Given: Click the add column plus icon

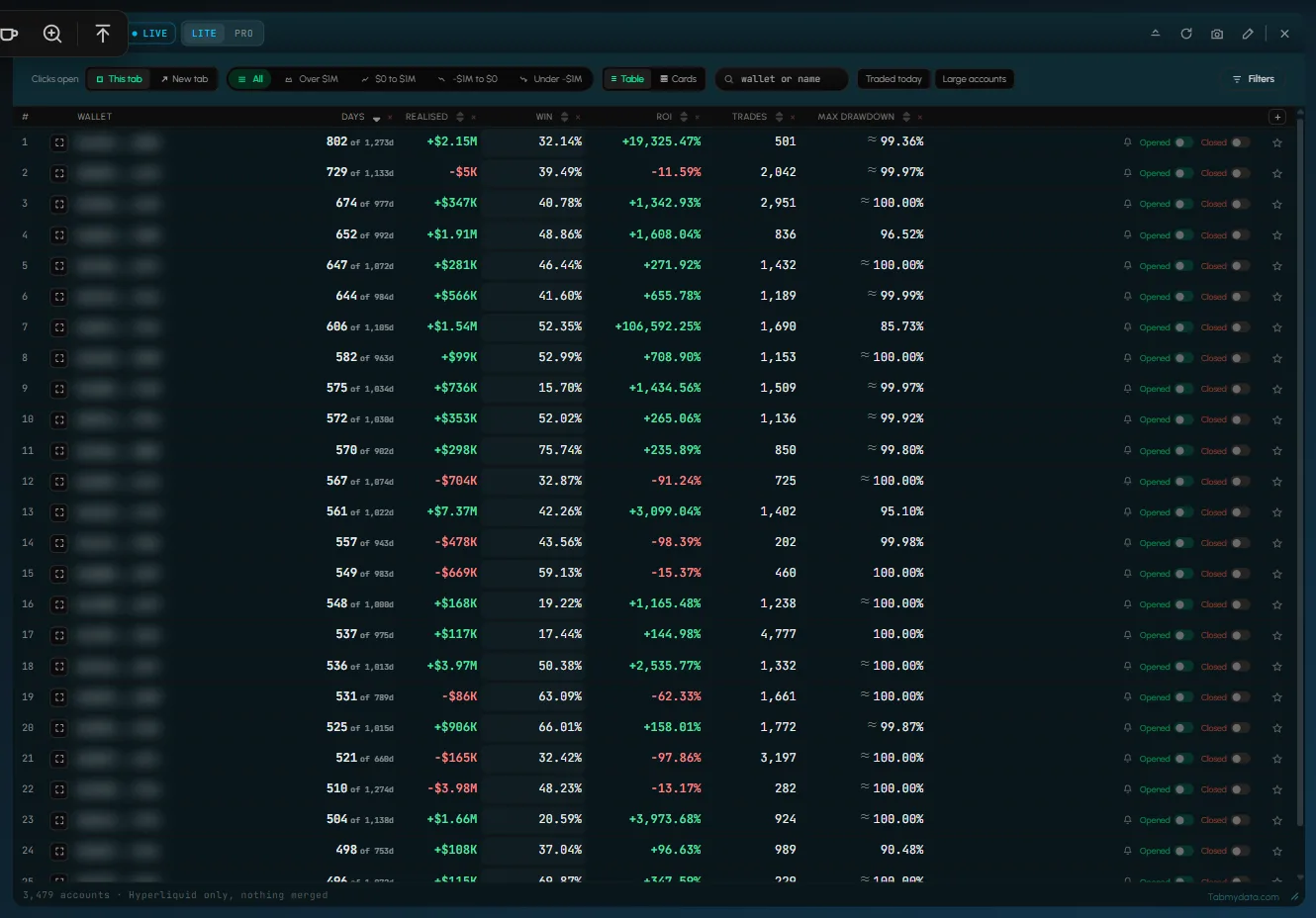Looking at the screenshot, I should tap(1277, 117).
